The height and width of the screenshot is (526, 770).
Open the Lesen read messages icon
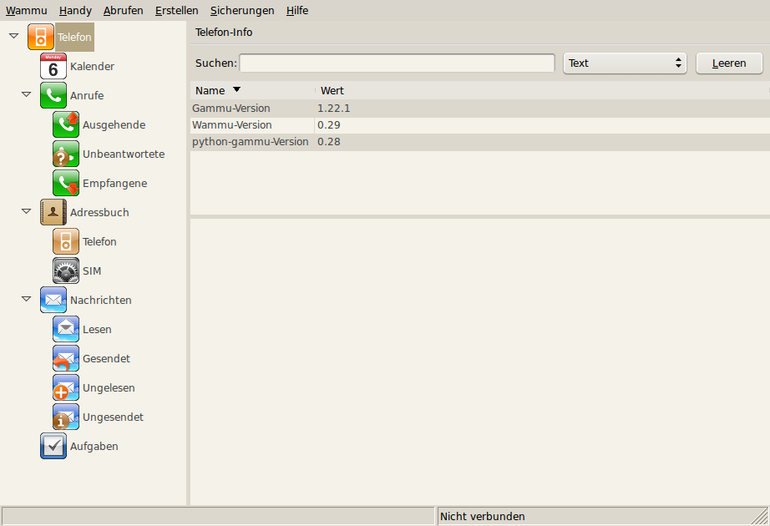click(66, 329)
